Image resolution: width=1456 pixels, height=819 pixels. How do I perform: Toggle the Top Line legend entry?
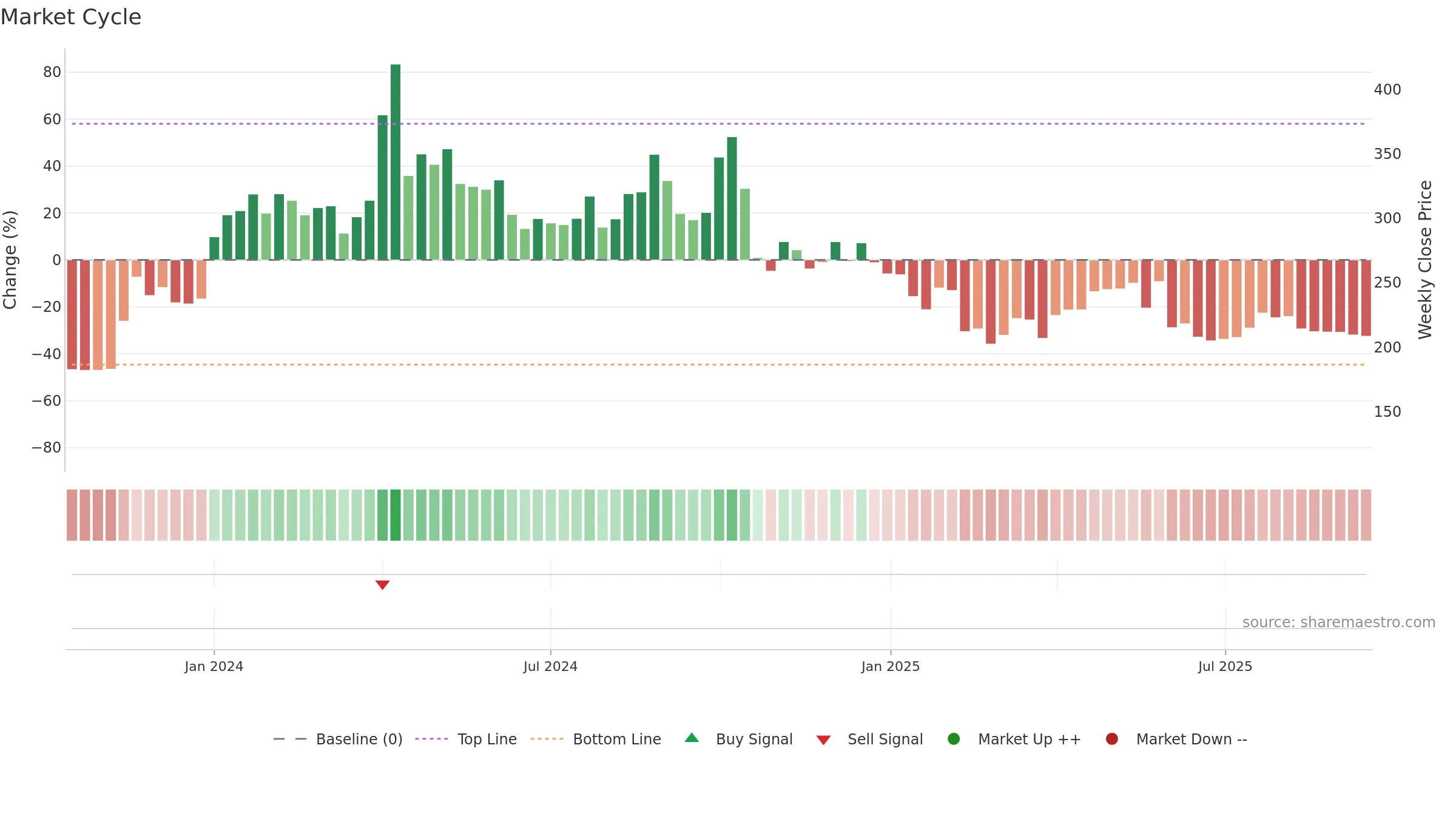[x=466, y=739]
